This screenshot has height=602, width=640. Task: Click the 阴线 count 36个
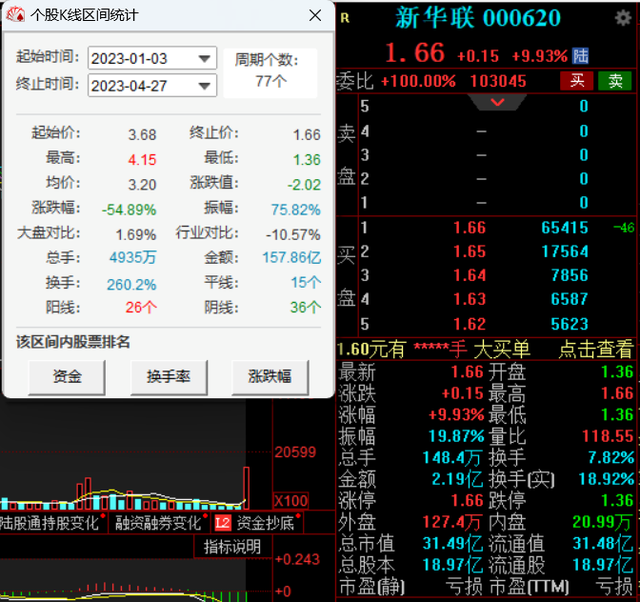(x=305, y=307)
